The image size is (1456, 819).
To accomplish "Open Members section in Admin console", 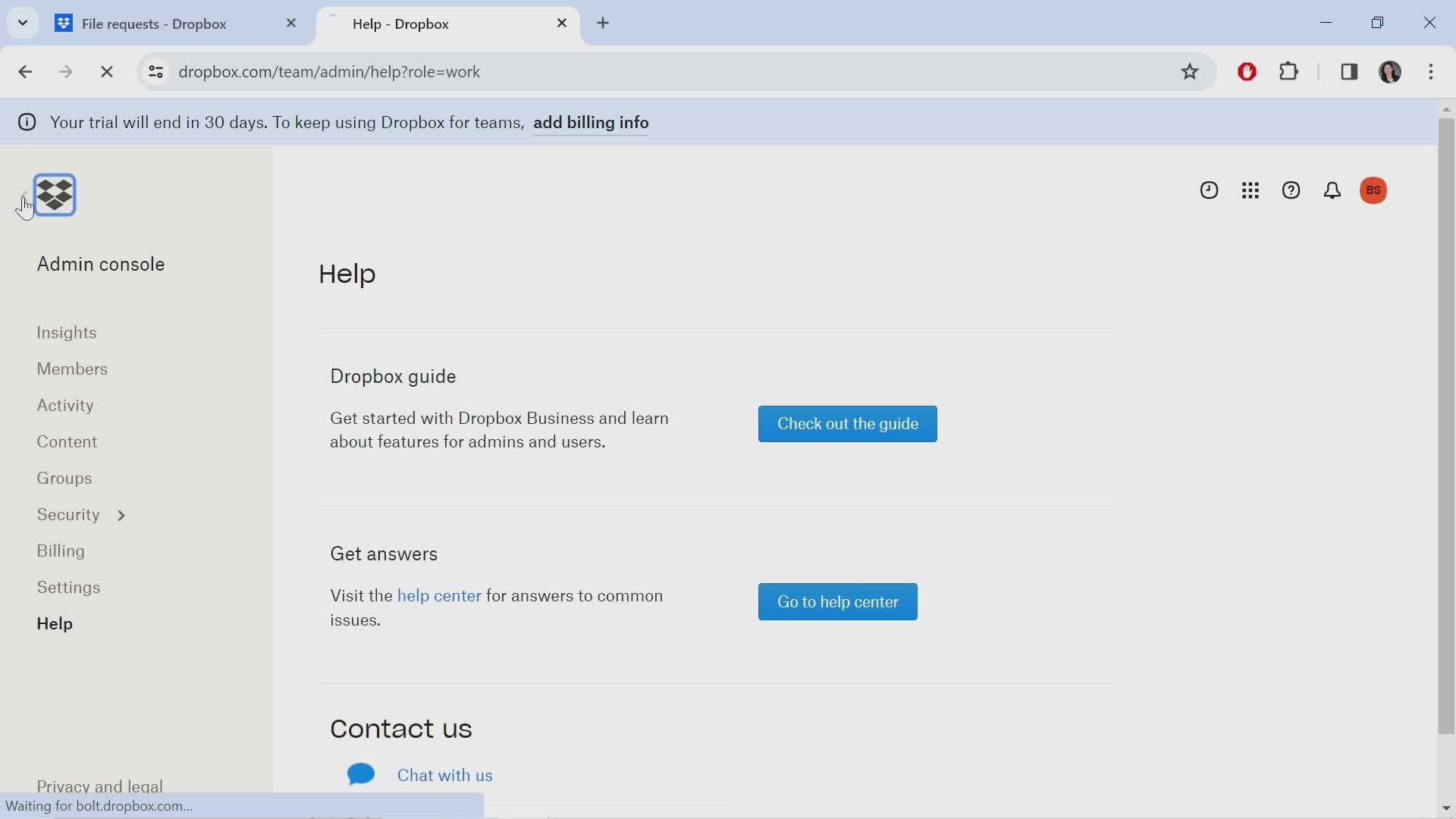I will [72, 368].
